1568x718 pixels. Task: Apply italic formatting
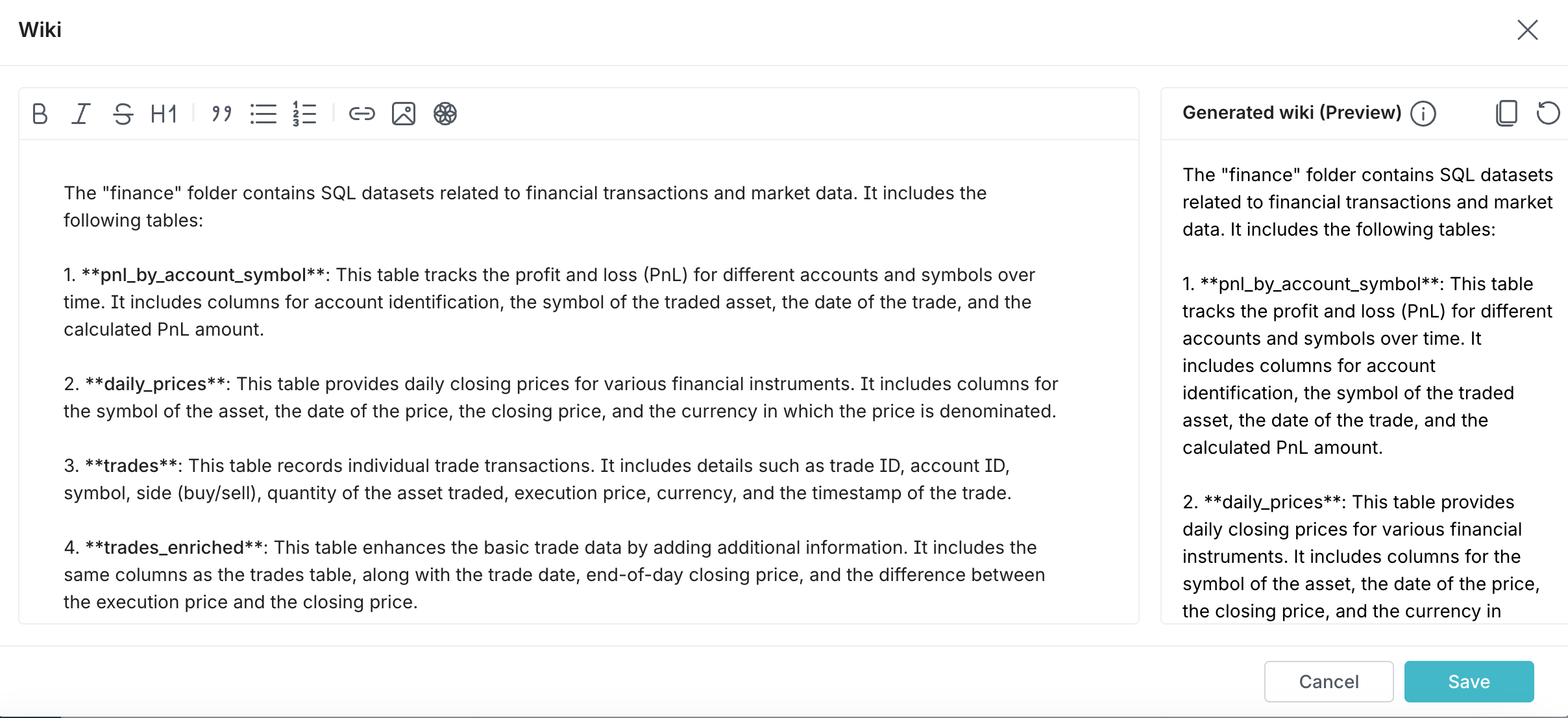click(x=81, y=114)
